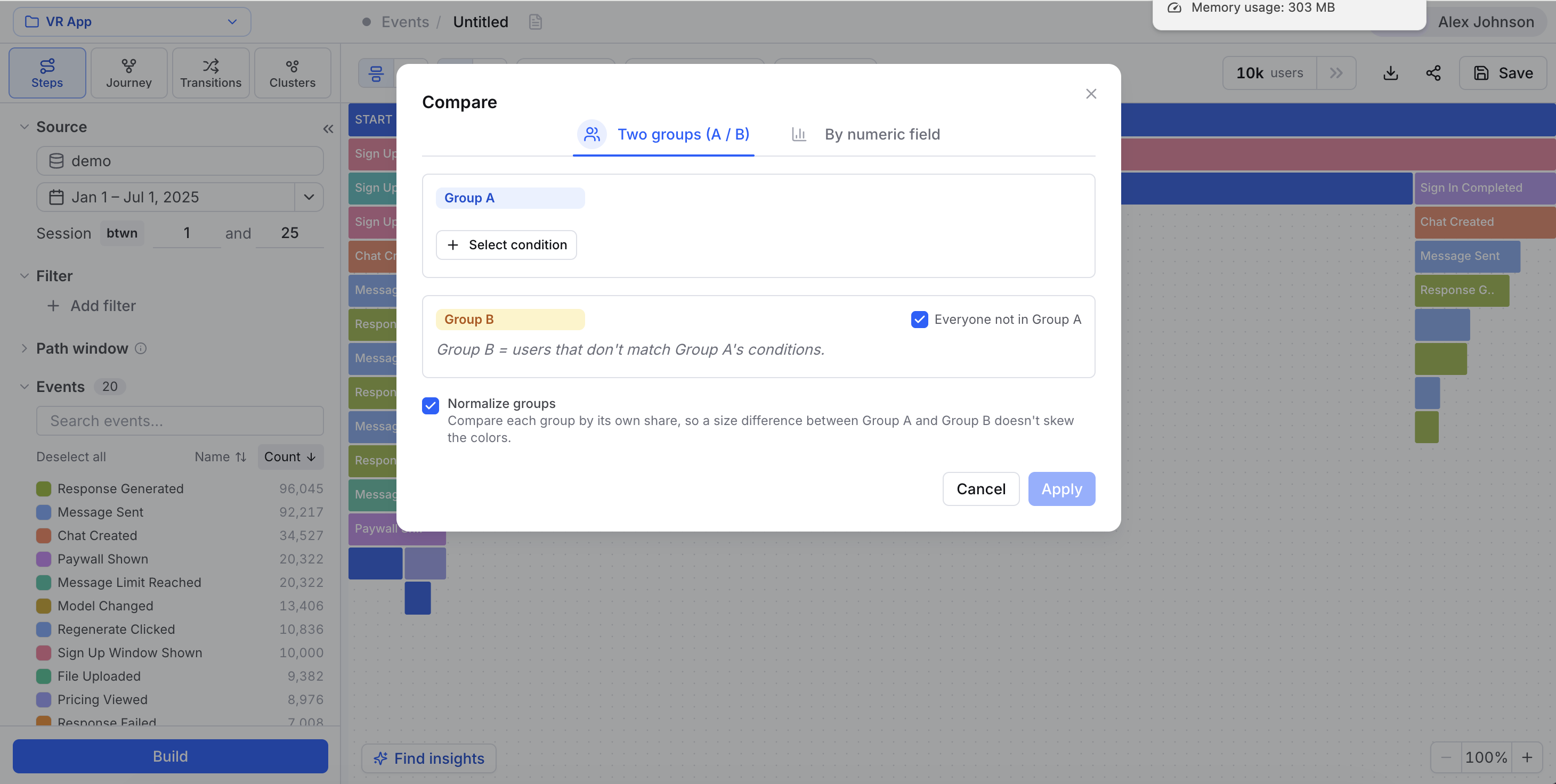Focus the Search events field
This screenshot has width=1556, height=784.
(180, 421)
